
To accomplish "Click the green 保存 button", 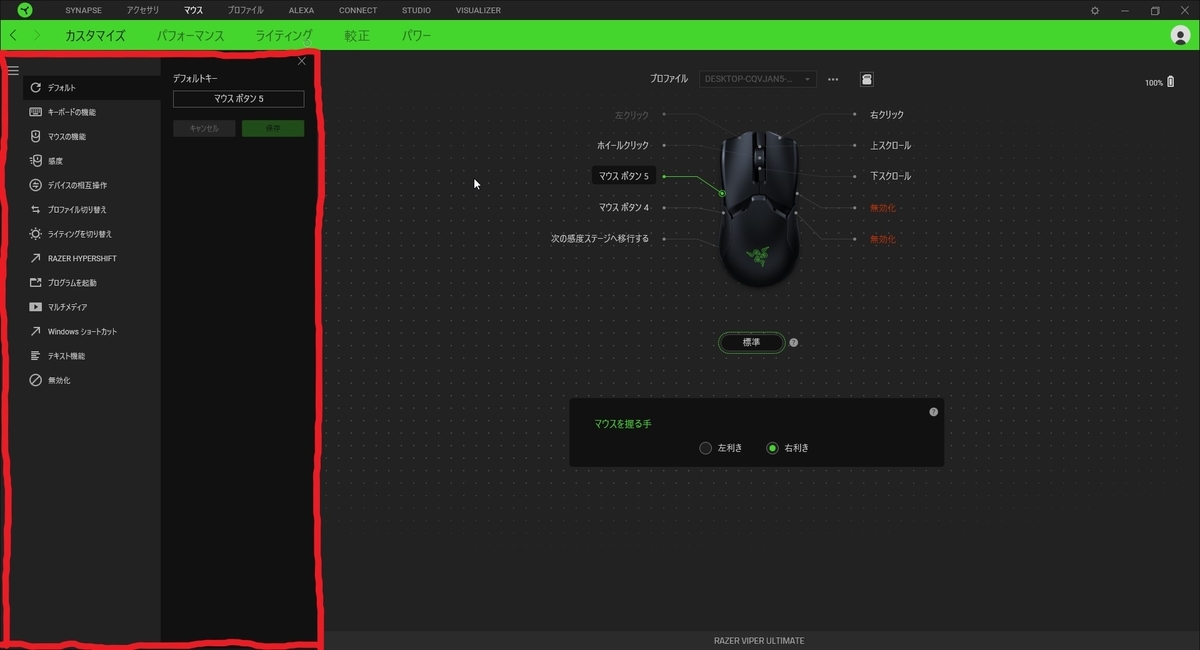I will 273,129.
